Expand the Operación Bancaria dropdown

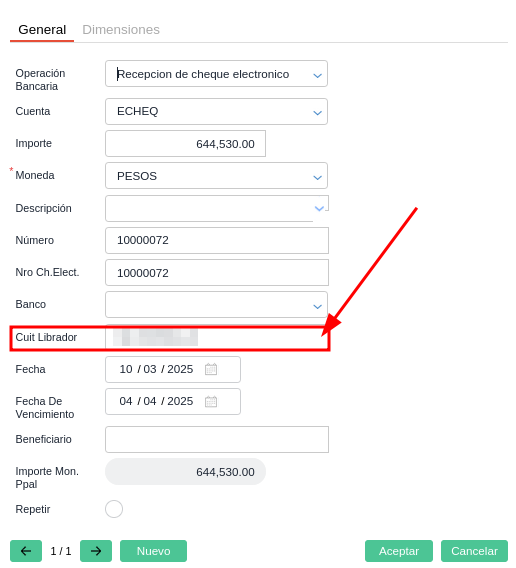[x=317, y=75]
